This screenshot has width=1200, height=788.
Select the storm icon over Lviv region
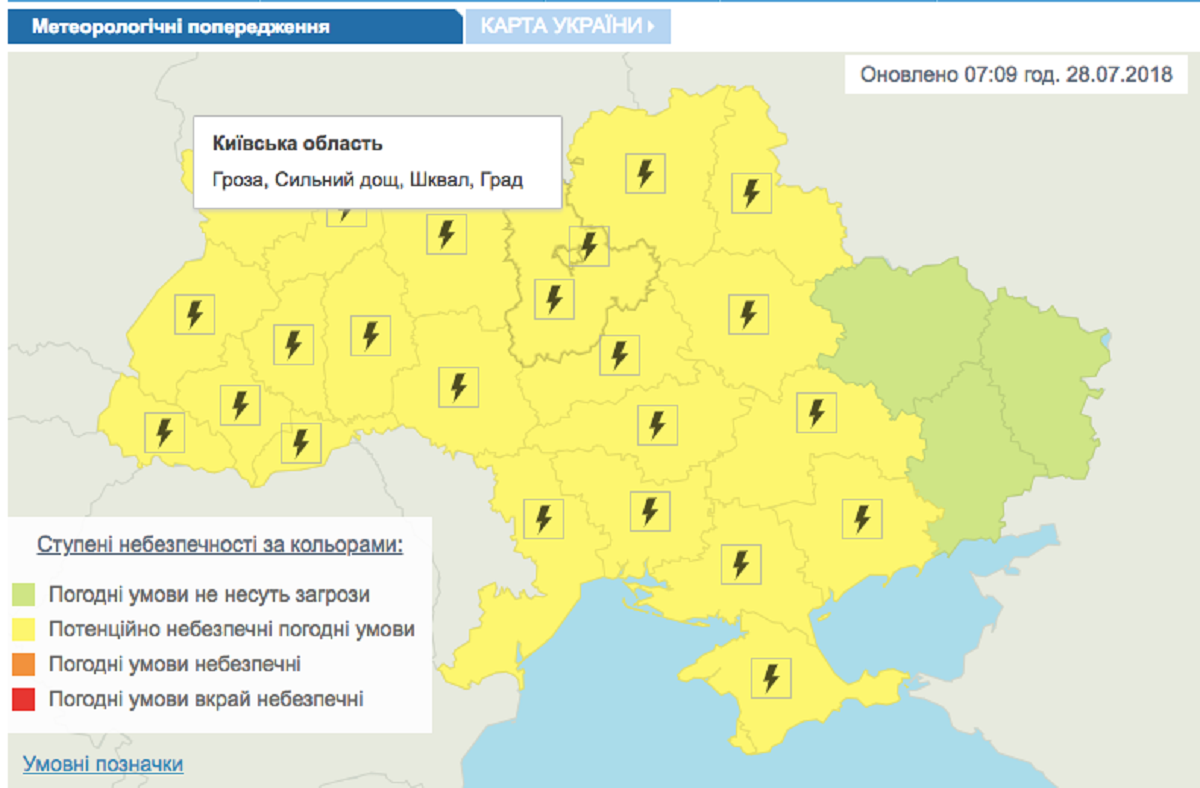193,315
